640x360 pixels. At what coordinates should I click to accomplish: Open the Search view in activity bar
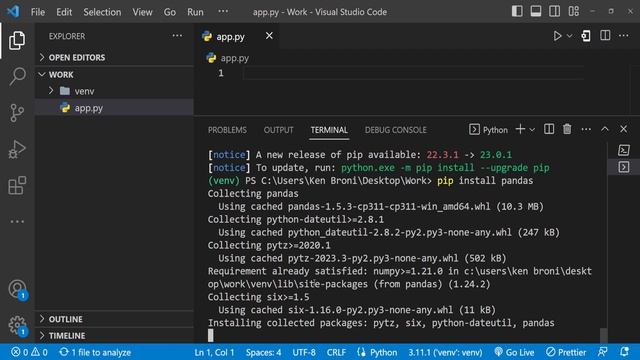[17, 76]
